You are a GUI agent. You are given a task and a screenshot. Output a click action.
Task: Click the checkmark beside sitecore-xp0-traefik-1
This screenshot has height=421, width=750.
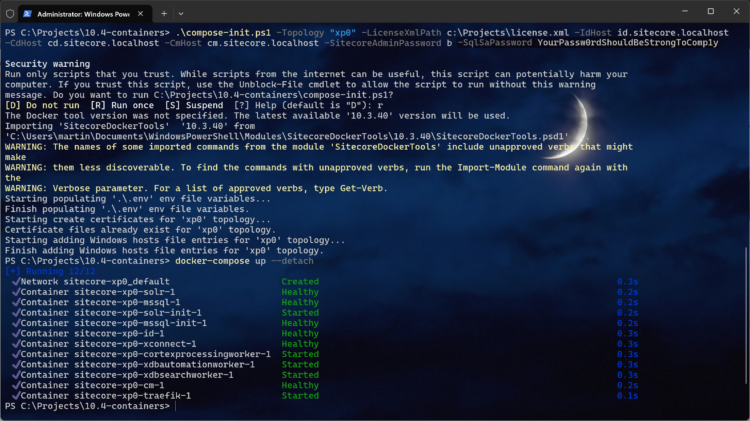14,396
